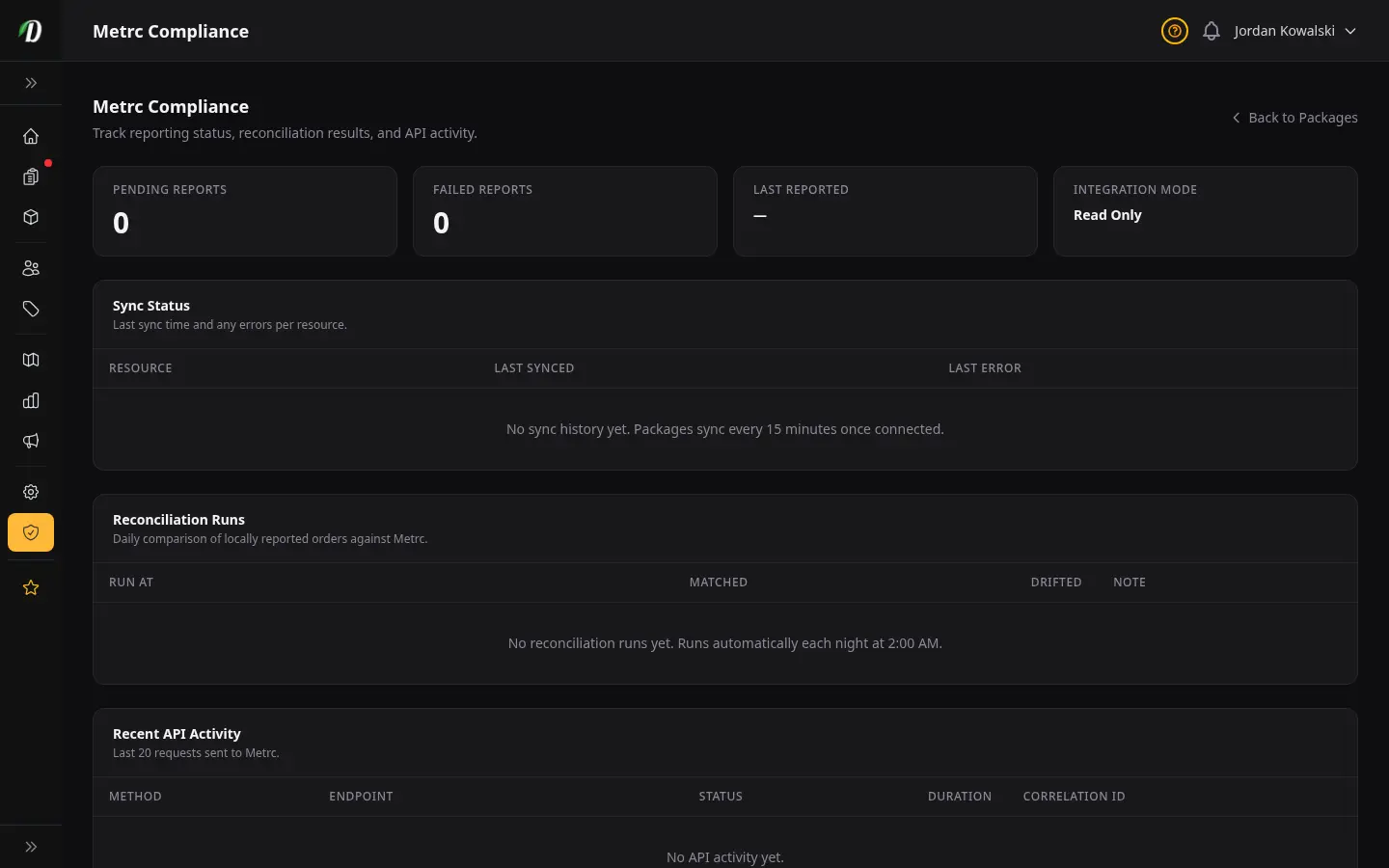
Task: Click the METHOD column header
Action: pos(135,797)
